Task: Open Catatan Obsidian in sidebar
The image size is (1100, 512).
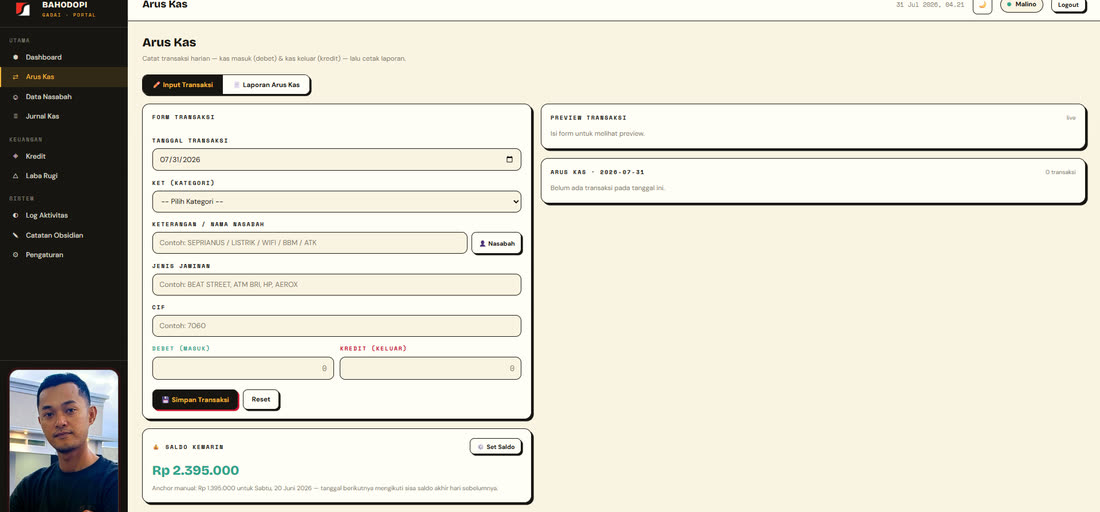Action: 64,235
